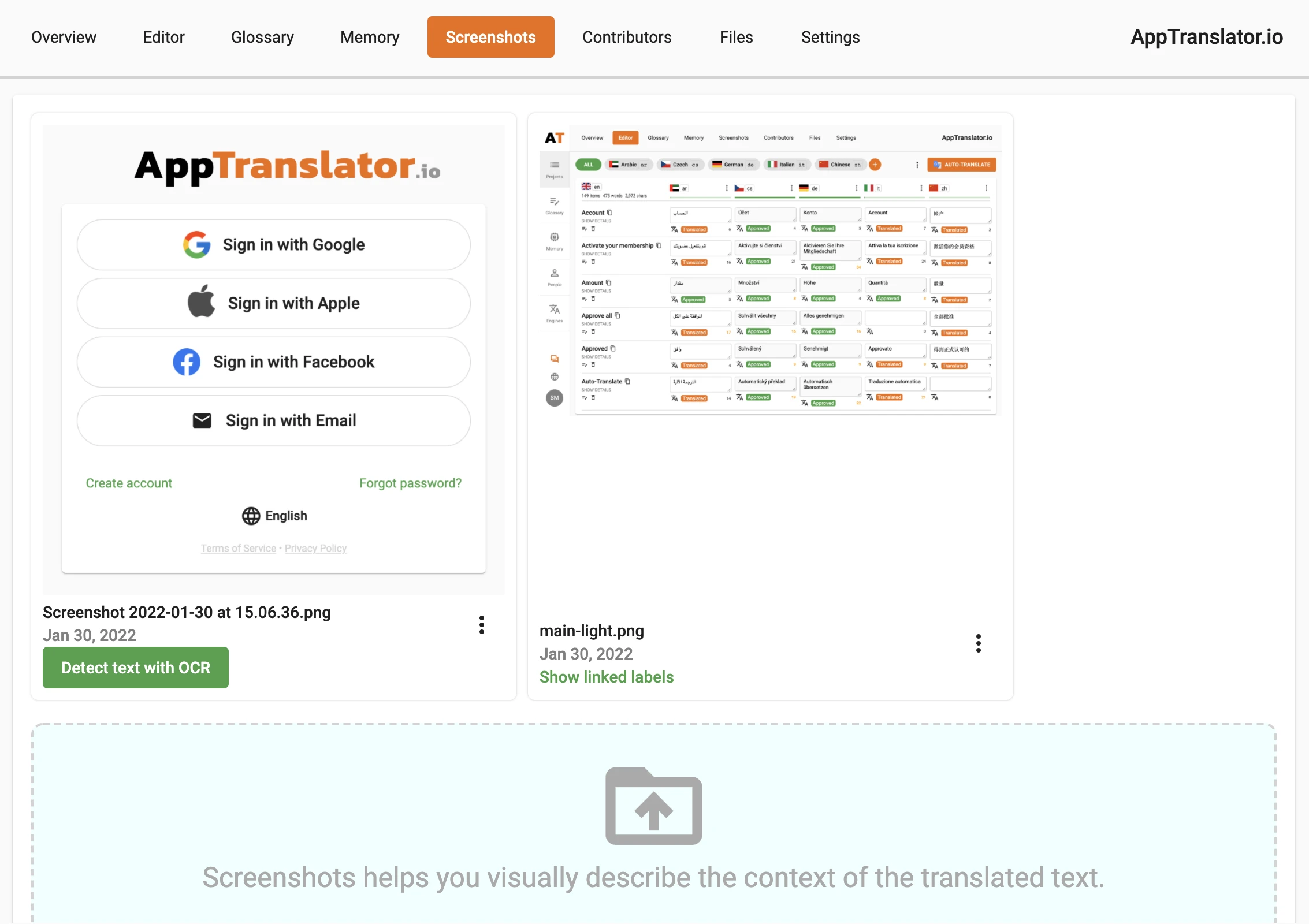Image resolution: width=1309 pixels, height=924 pixels.
Task: Switch to the Files tab
Action: pos(736,37)
